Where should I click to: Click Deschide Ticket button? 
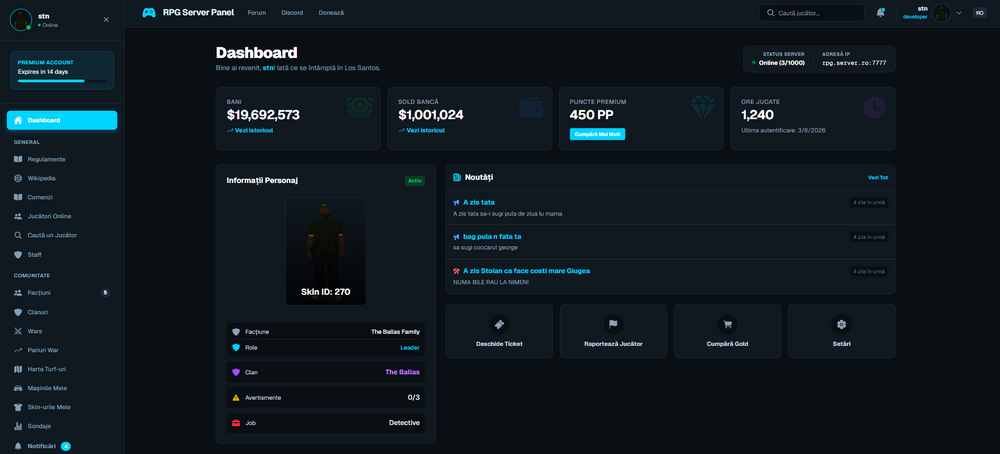(499, 330)
